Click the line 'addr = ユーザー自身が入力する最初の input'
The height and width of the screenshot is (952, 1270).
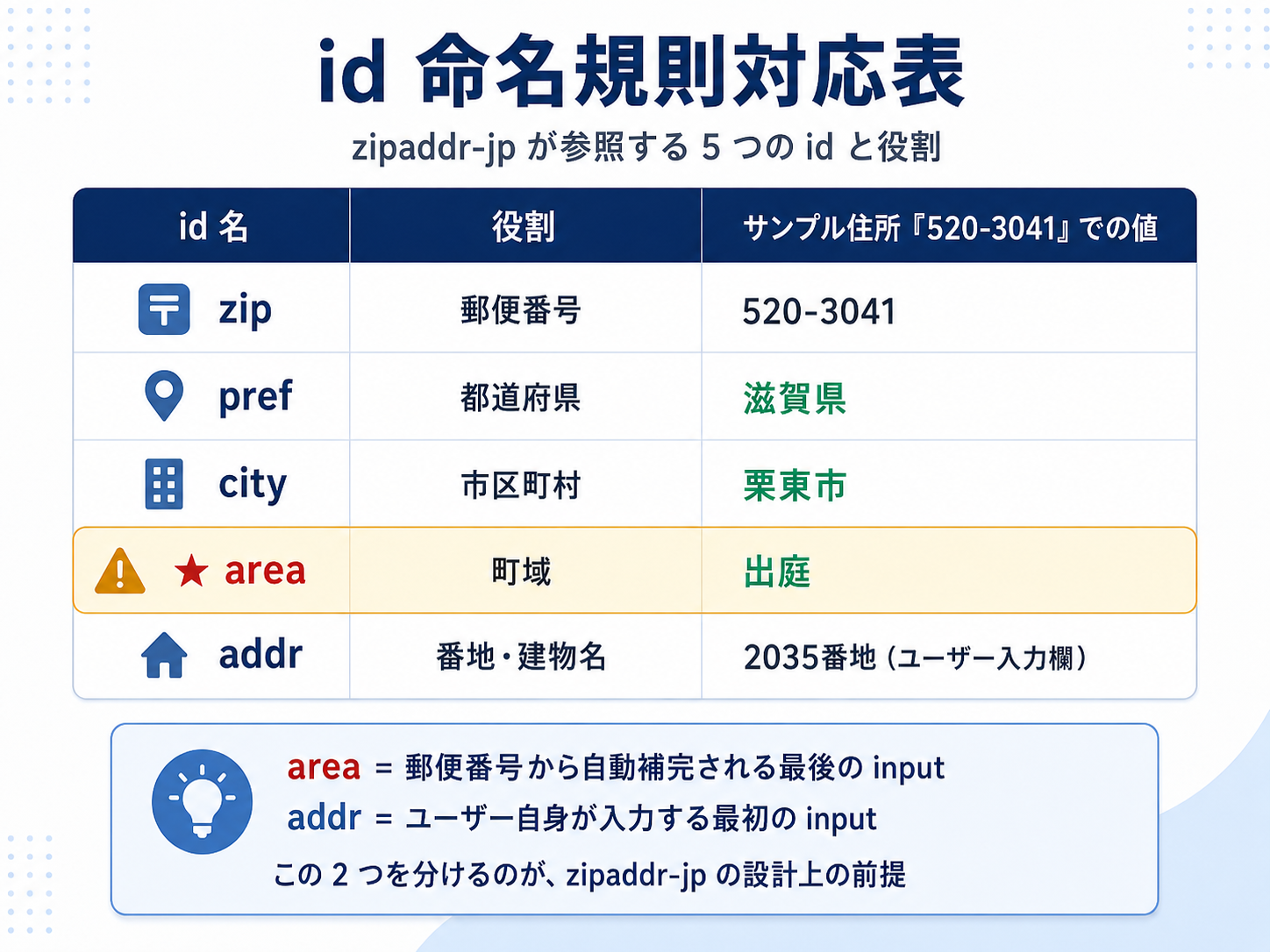pos(581,819)
